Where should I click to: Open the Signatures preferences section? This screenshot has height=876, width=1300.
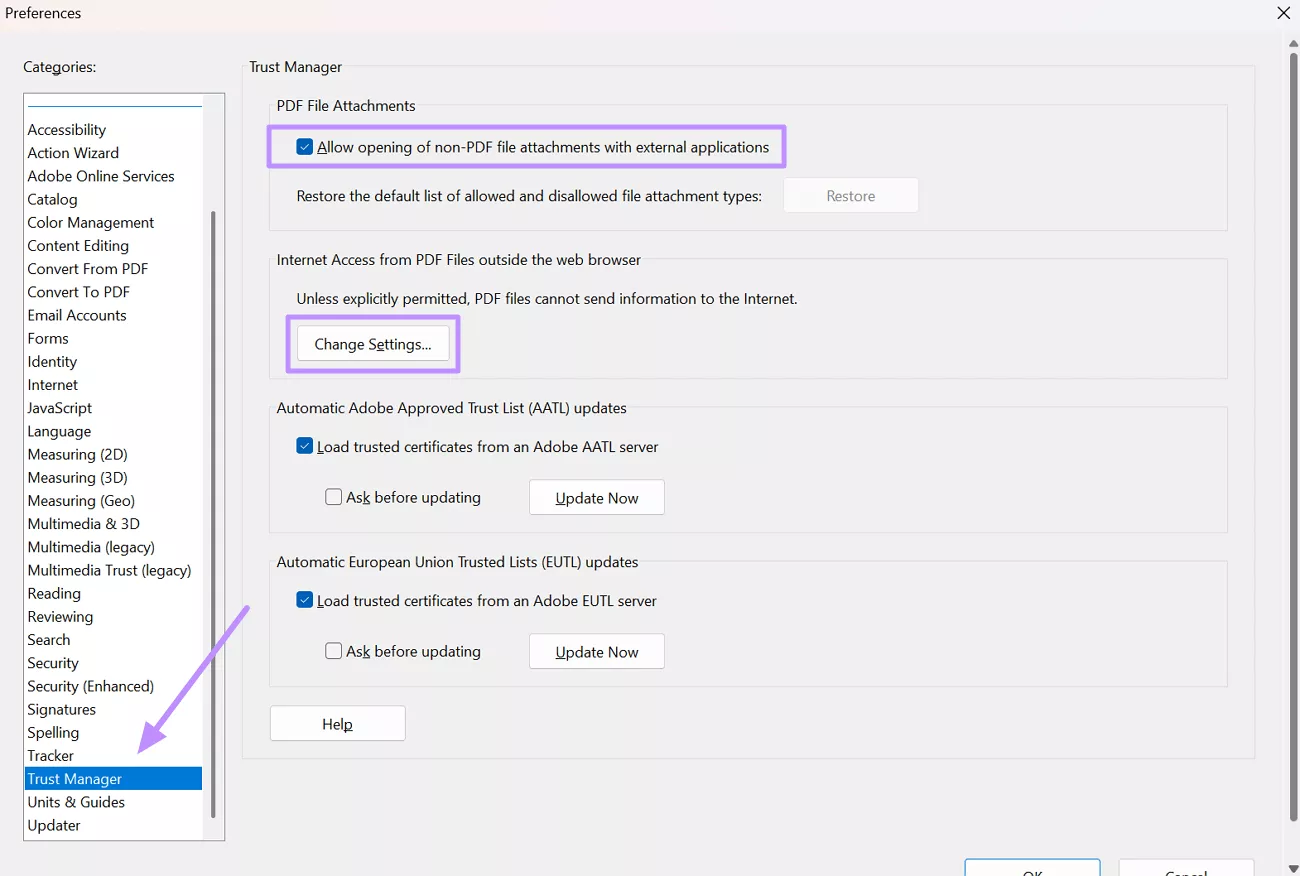tap(61, 708)
